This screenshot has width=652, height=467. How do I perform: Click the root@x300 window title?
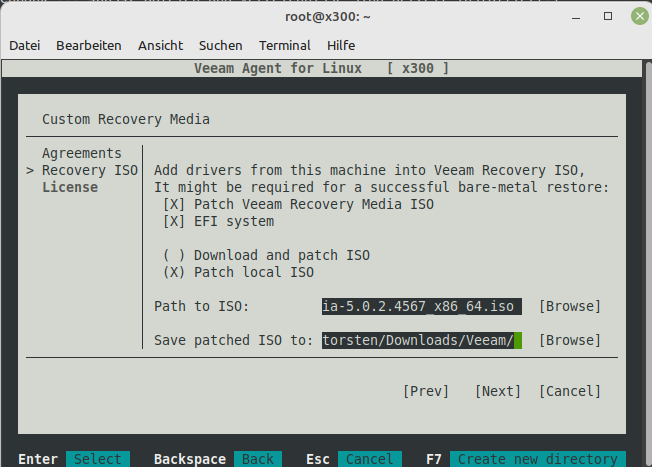328,17
